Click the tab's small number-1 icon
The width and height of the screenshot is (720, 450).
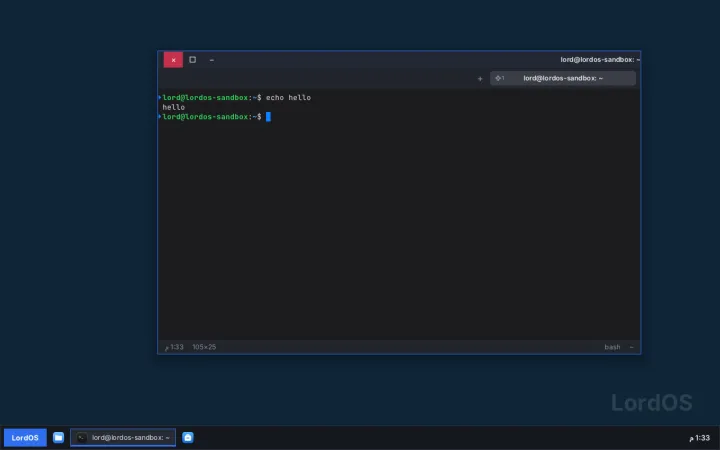click(x=499, y=78)
